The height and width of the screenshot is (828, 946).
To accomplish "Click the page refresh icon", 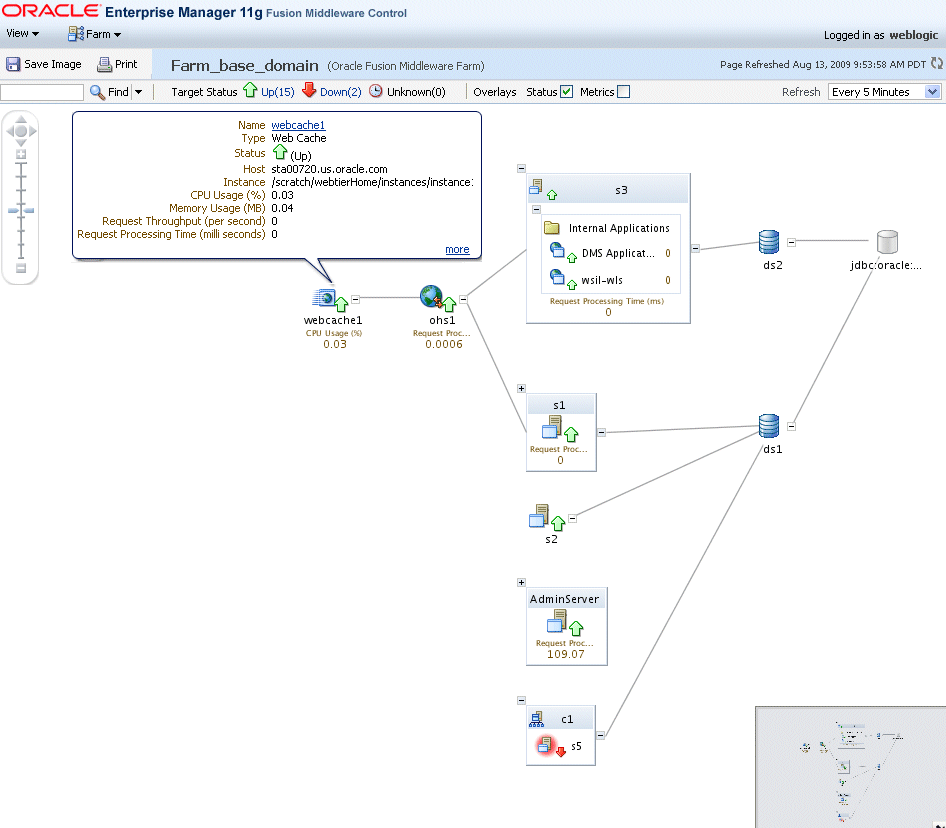I will [x=936, y=63].
